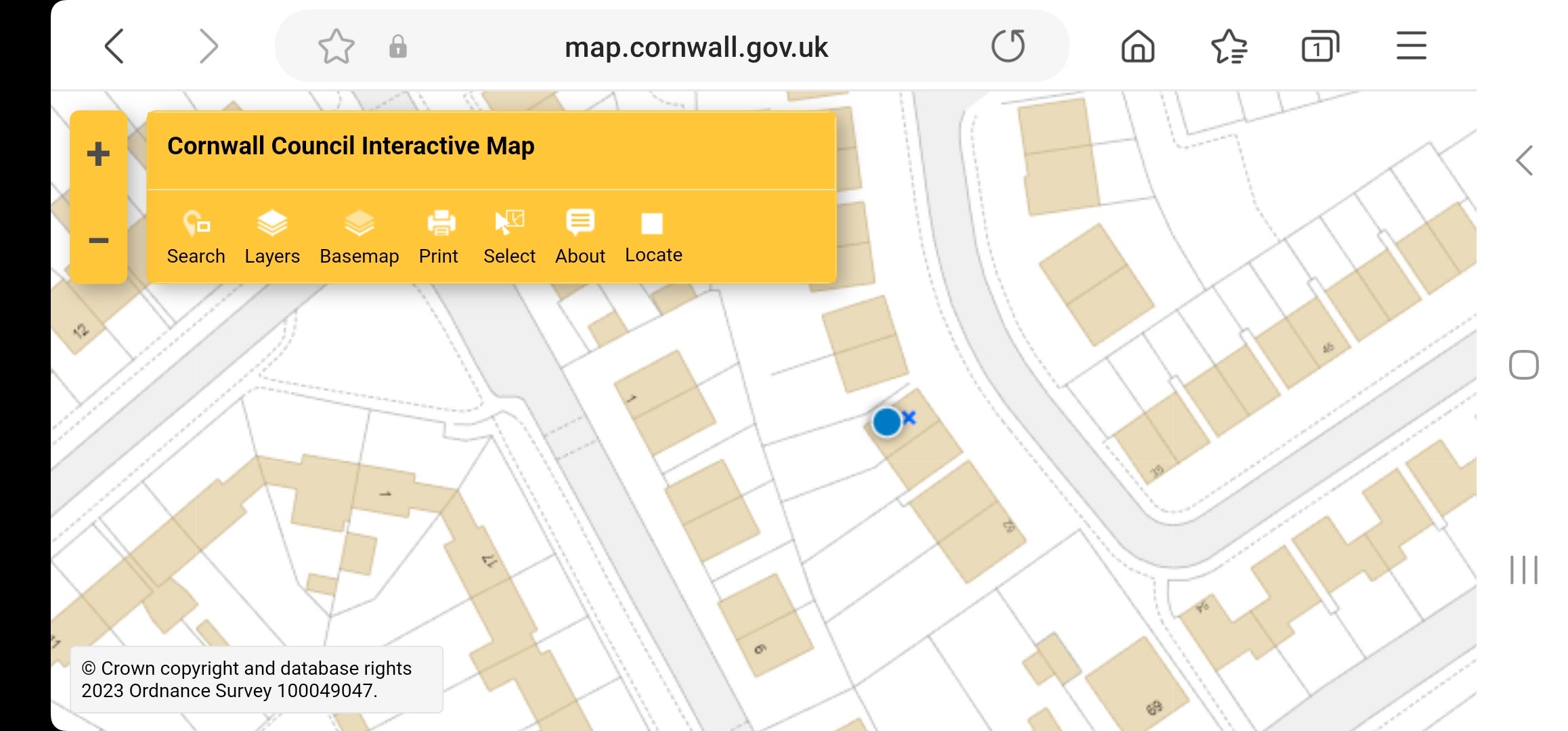
Task: Open the bookmarks list
Action: [1229, 47]
